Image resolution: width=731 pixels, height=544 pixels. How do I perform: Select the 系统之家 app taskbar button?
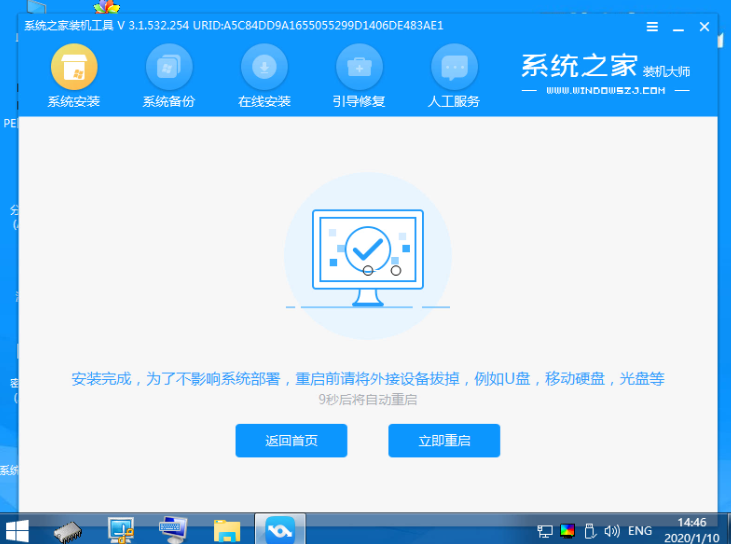(x=280, y=529)
